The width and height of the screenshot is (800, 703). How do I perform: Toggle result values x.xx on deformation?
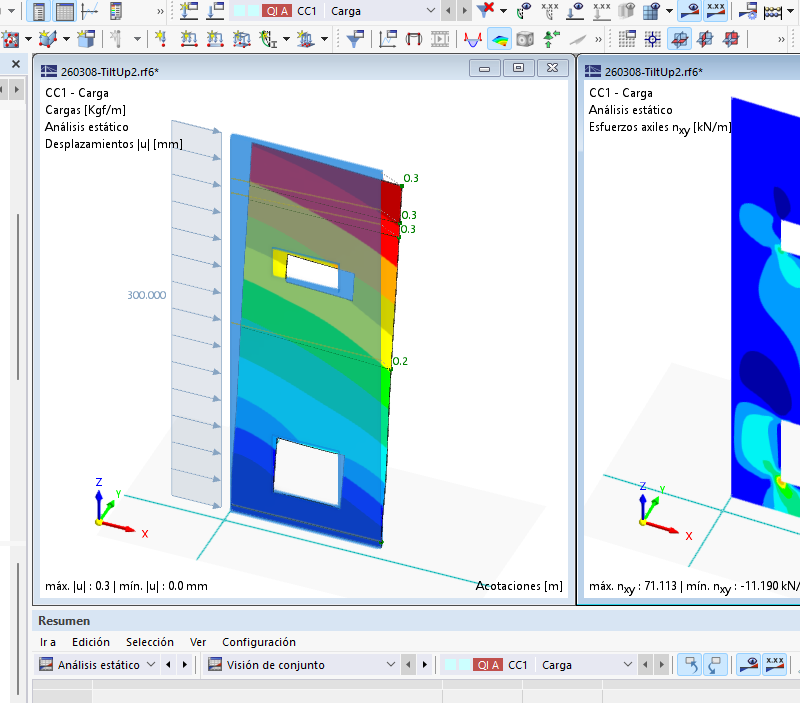click(x=549, y=11)
